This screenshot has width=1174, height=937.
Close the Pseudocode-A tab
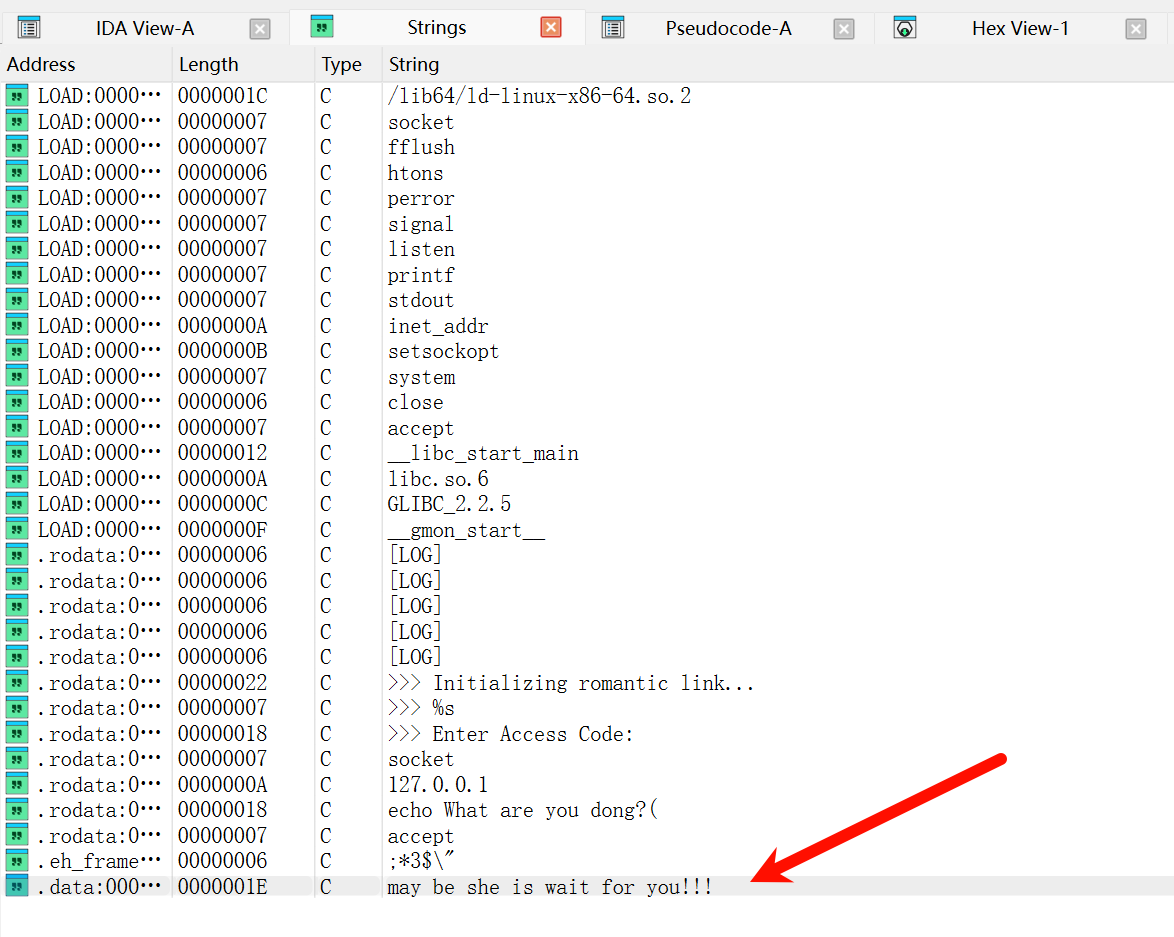click(844, 29)
